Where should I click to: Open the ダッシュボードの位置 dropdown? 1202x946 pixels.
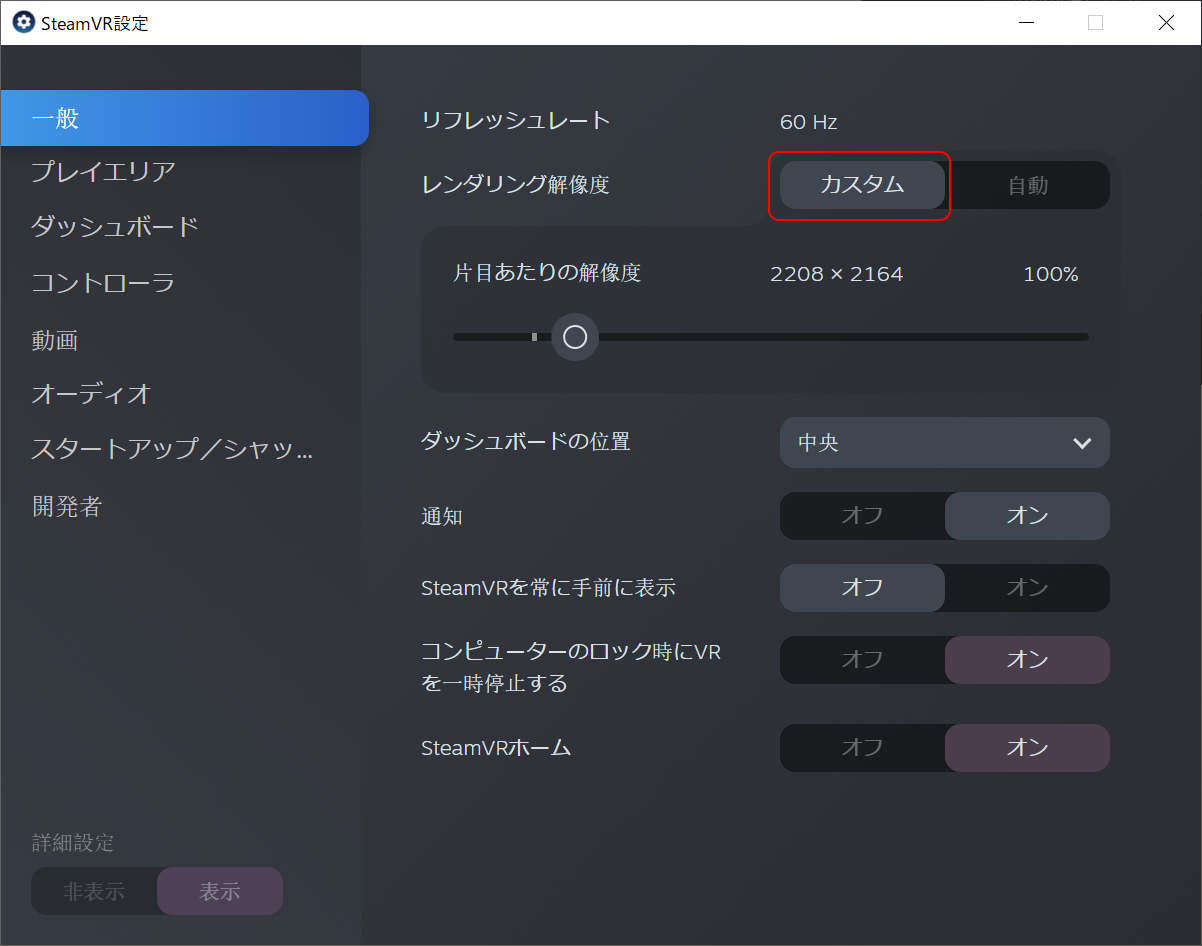pos(944,442)
